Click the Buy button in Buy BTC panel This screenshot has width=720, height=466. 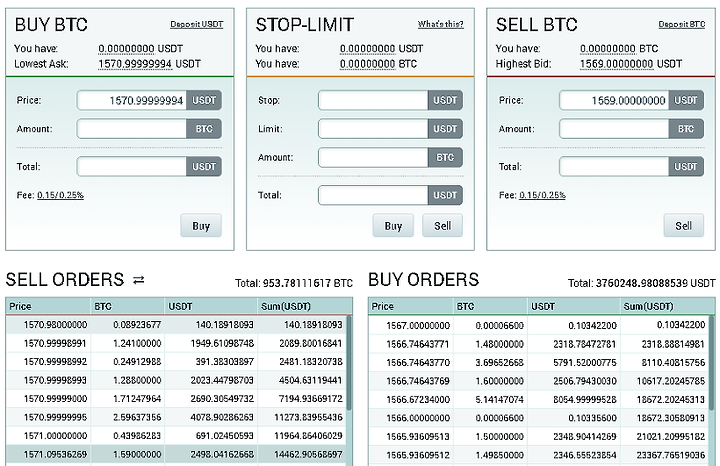click(201, 225)
